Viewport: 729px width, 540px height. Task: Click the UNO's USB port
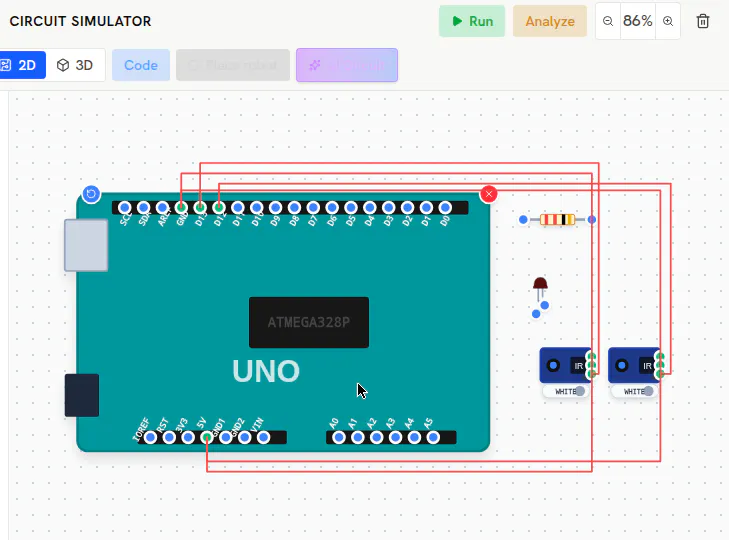(86, 245)
